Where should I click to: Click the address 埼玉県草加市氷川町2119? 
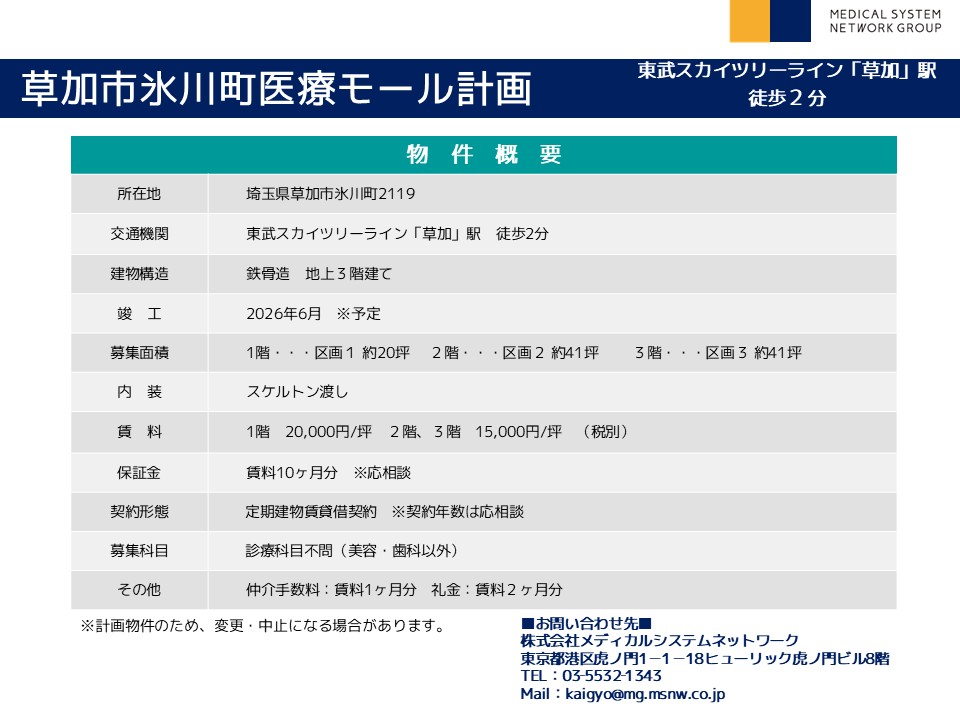click(330, 194)
